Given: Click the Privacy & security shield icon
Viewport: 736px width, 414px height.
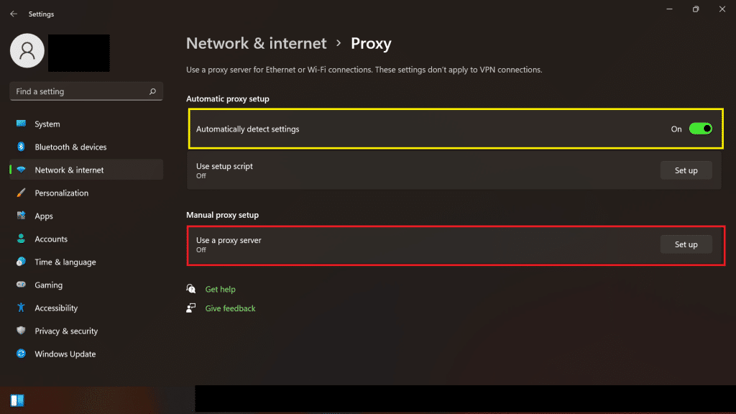Looking at the screenshot, I should click(x=21, y=331).
